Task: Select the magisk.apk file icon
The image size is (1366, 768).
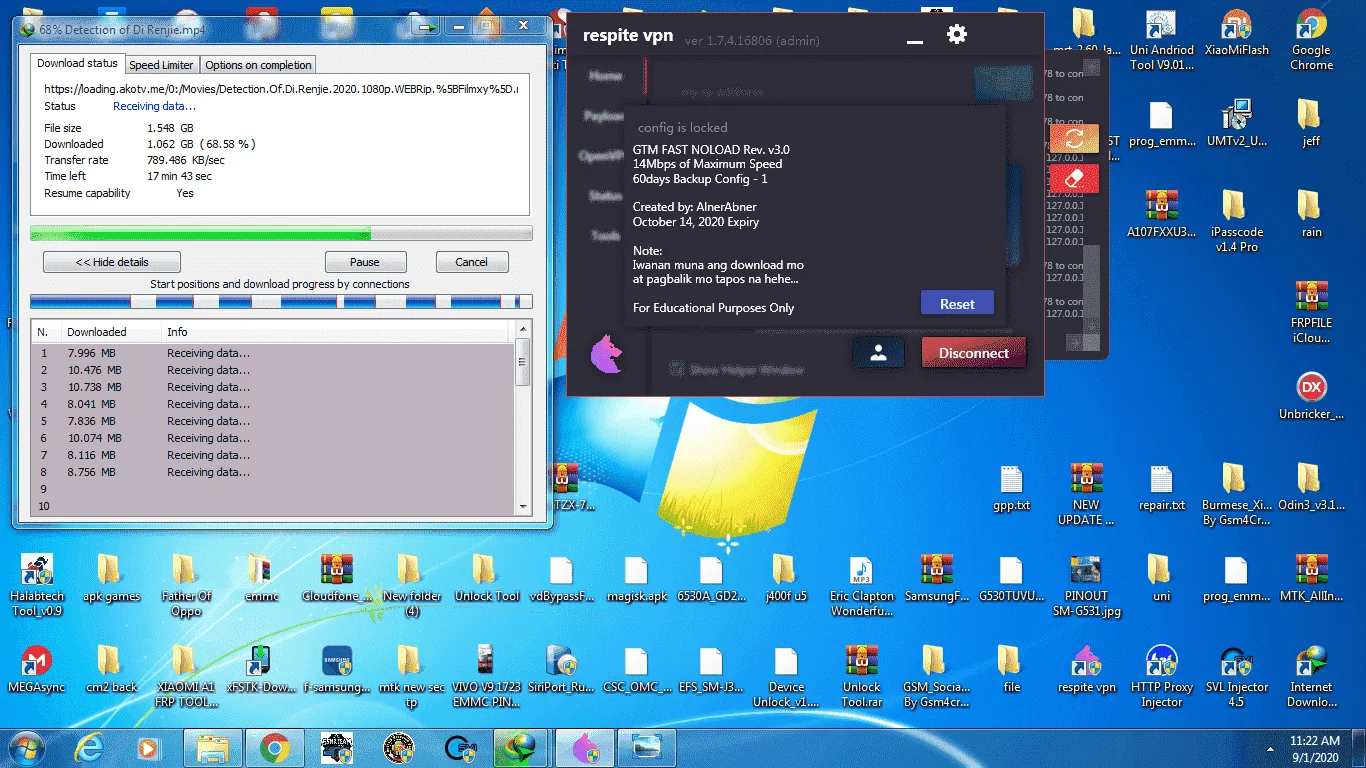Action: (636, 579)
